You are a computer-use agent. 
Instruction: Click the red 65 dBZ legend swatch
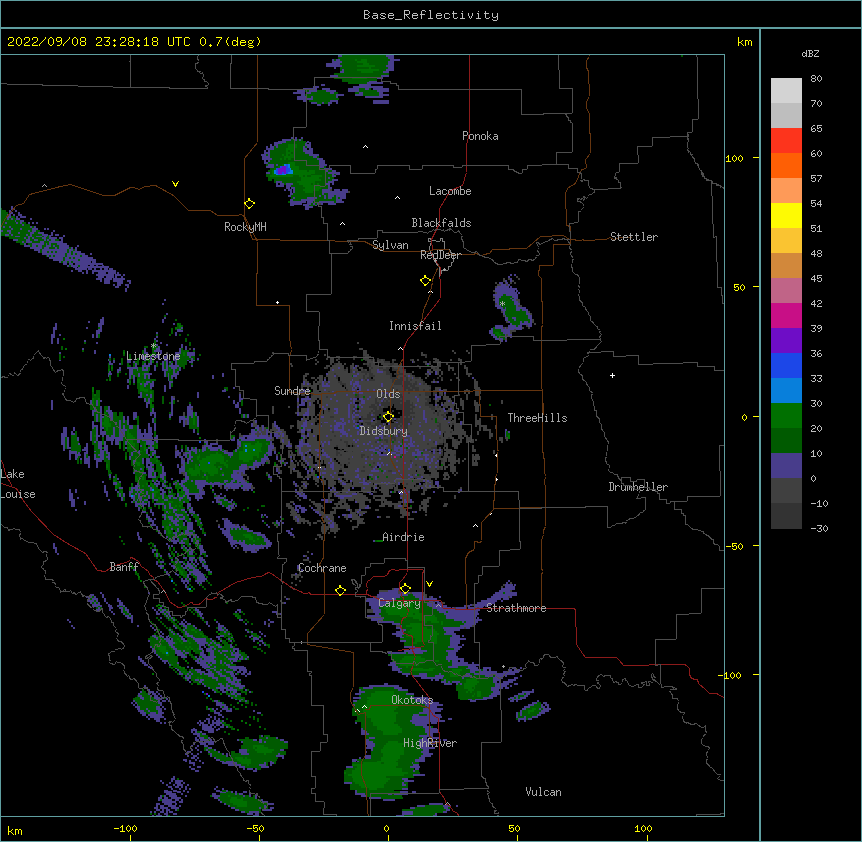(x=786, y=141)
